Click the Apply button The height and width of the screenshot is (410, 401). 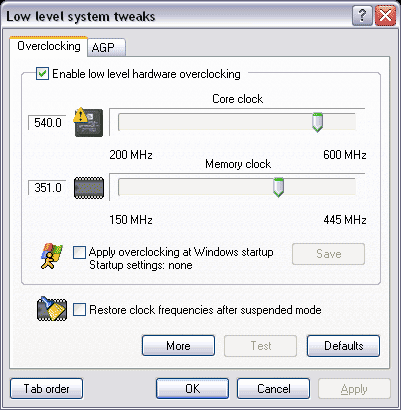point(354,389)
